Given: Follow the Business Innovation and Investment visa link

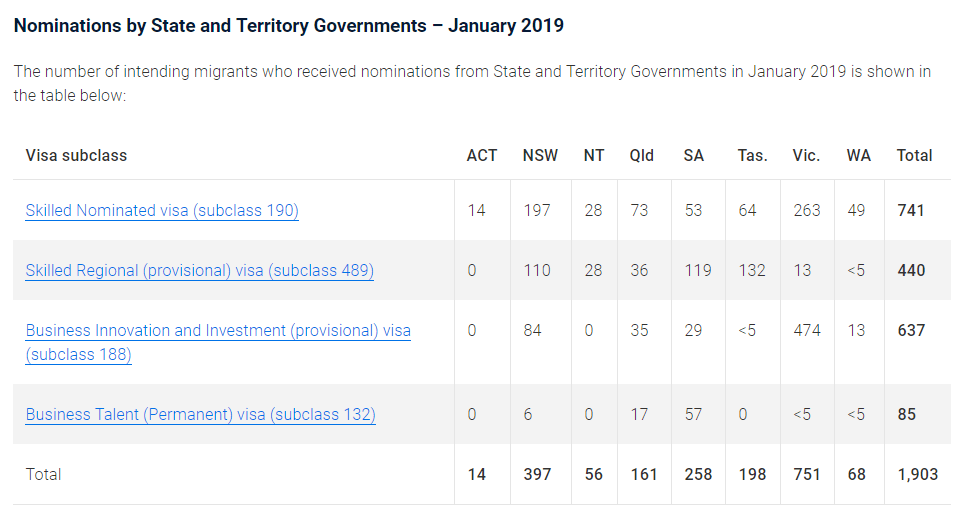Looking at the screenshot, I should [218, 331].
